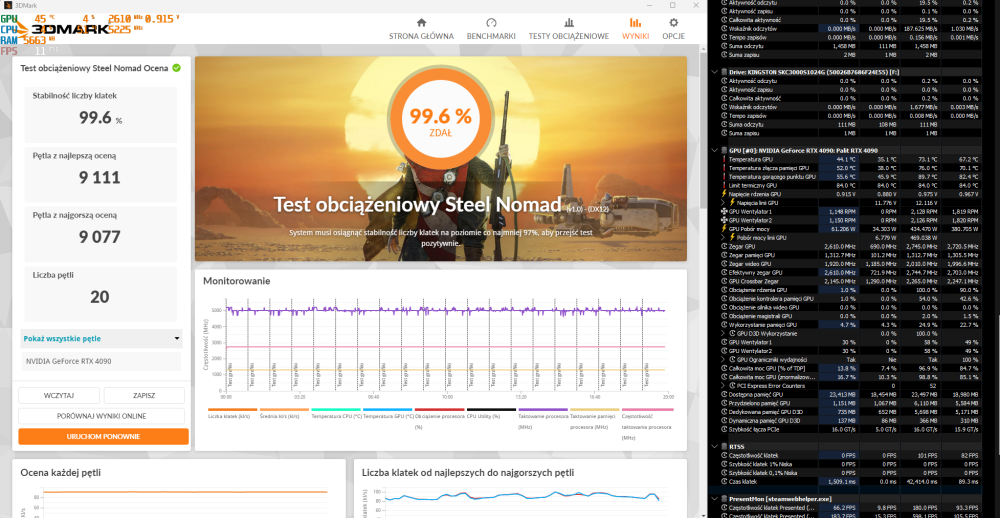Collapse the RTSS sensor group
The width and height of the screenshot is (1000, 518).
click(x=712, y=447)
